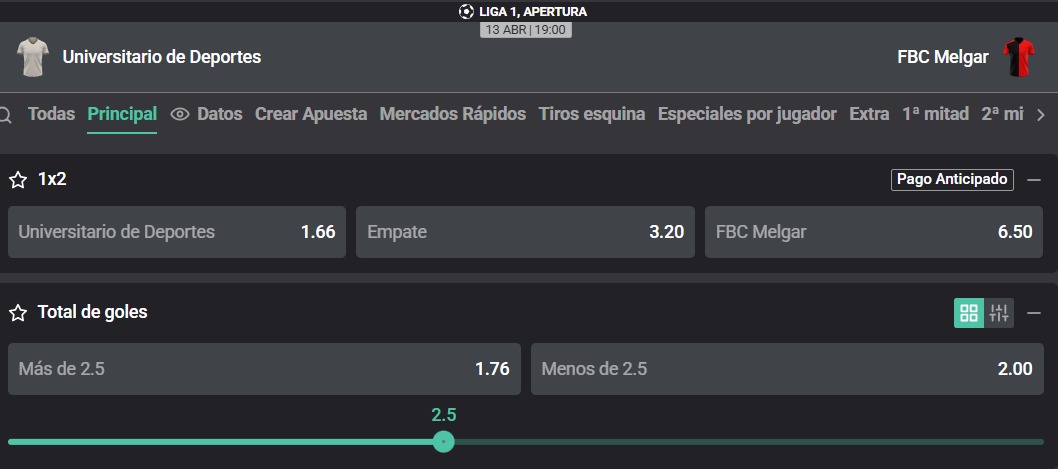
Task: Click the FBC Melgar jersey icon
Action: (1018, 57)
